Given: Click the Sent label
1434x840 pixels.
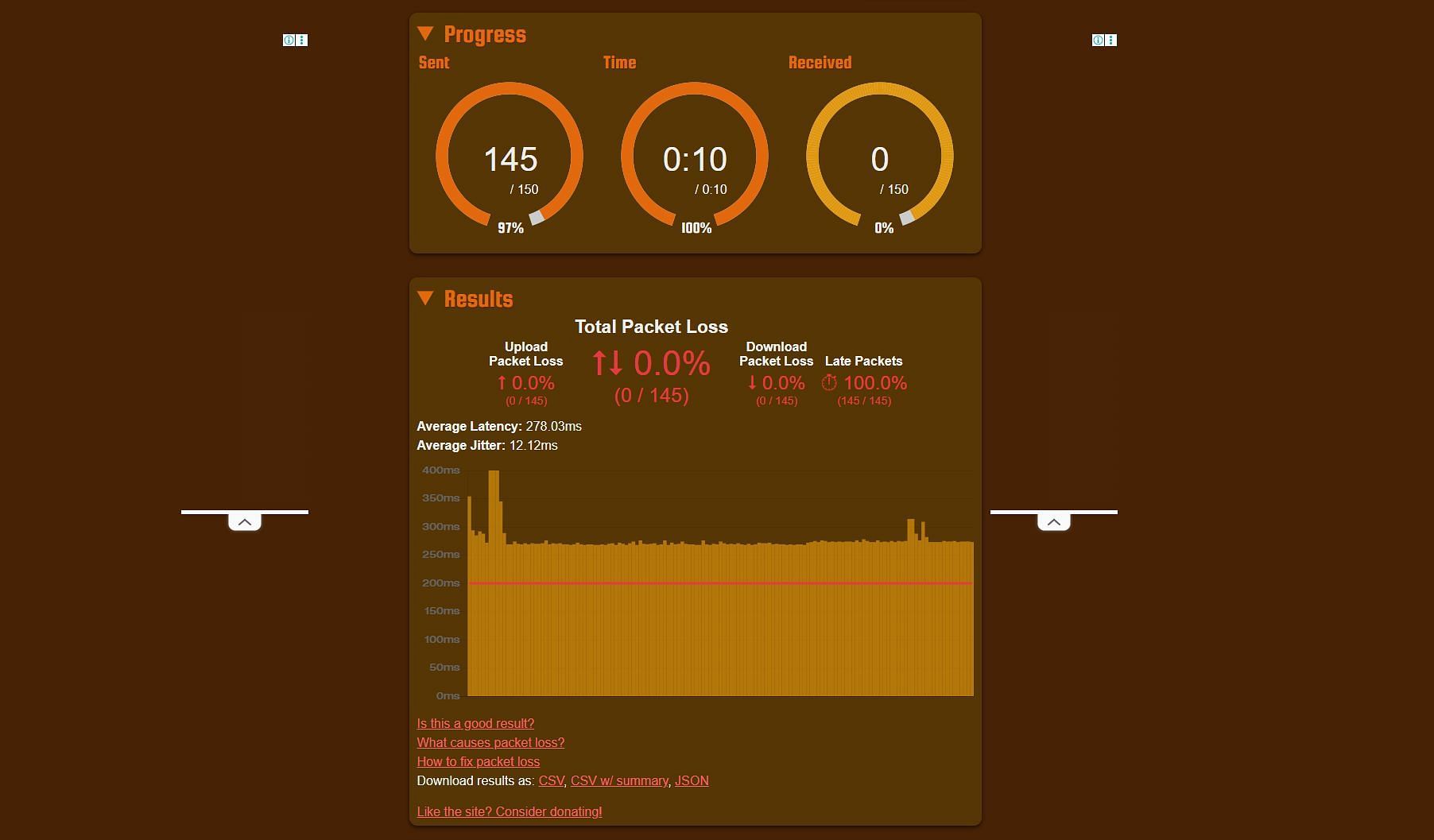Looking at the screenshot, I should [x=434, y=63].
